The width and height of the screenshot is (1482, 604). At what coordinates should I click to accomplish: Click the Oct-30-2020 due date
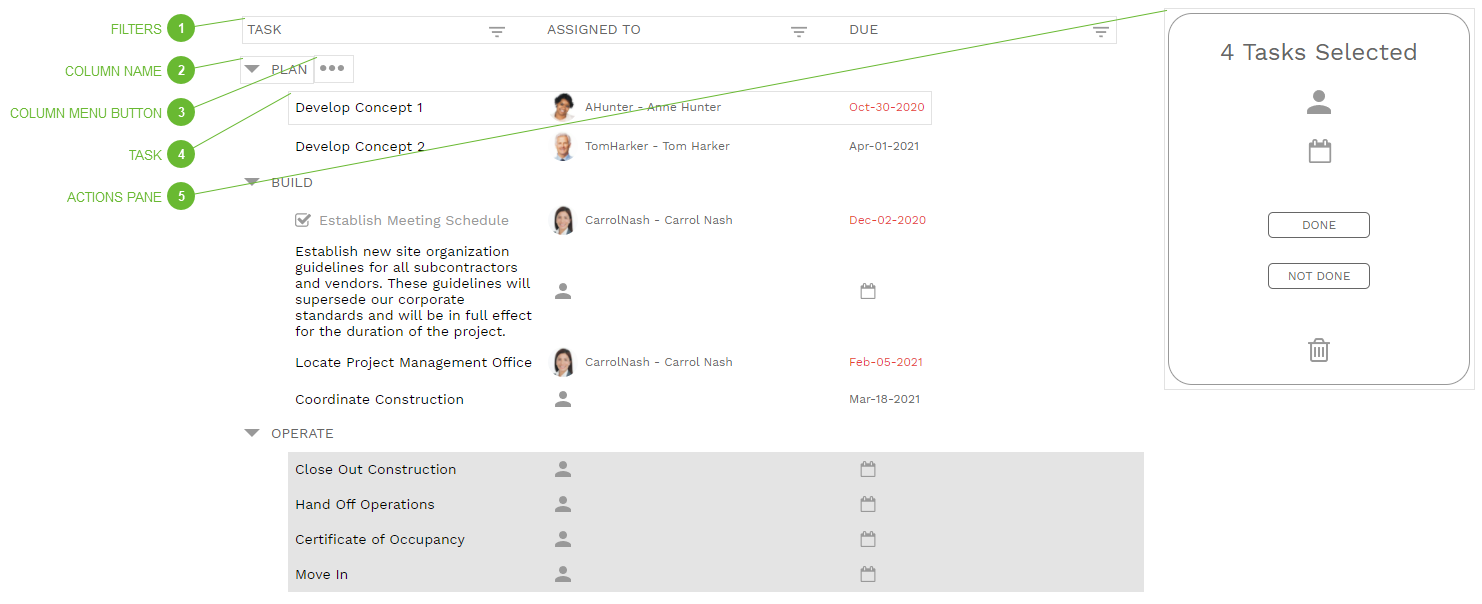coord(886,108)
